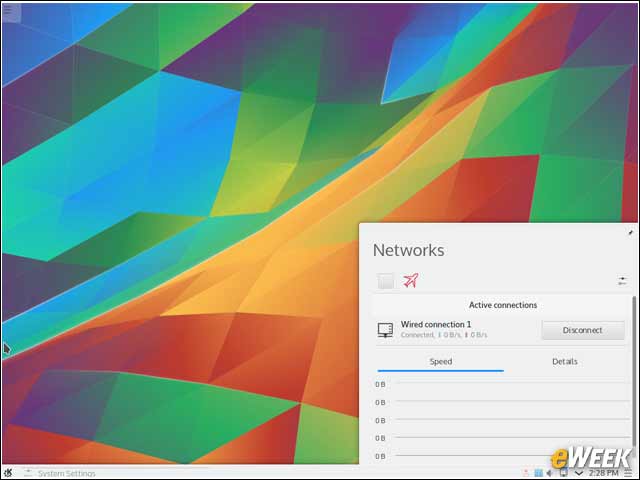The width and height of the screenshot is (640, 480).
Task: Toggle airplane mode in Networks
Action: [411, 280]
